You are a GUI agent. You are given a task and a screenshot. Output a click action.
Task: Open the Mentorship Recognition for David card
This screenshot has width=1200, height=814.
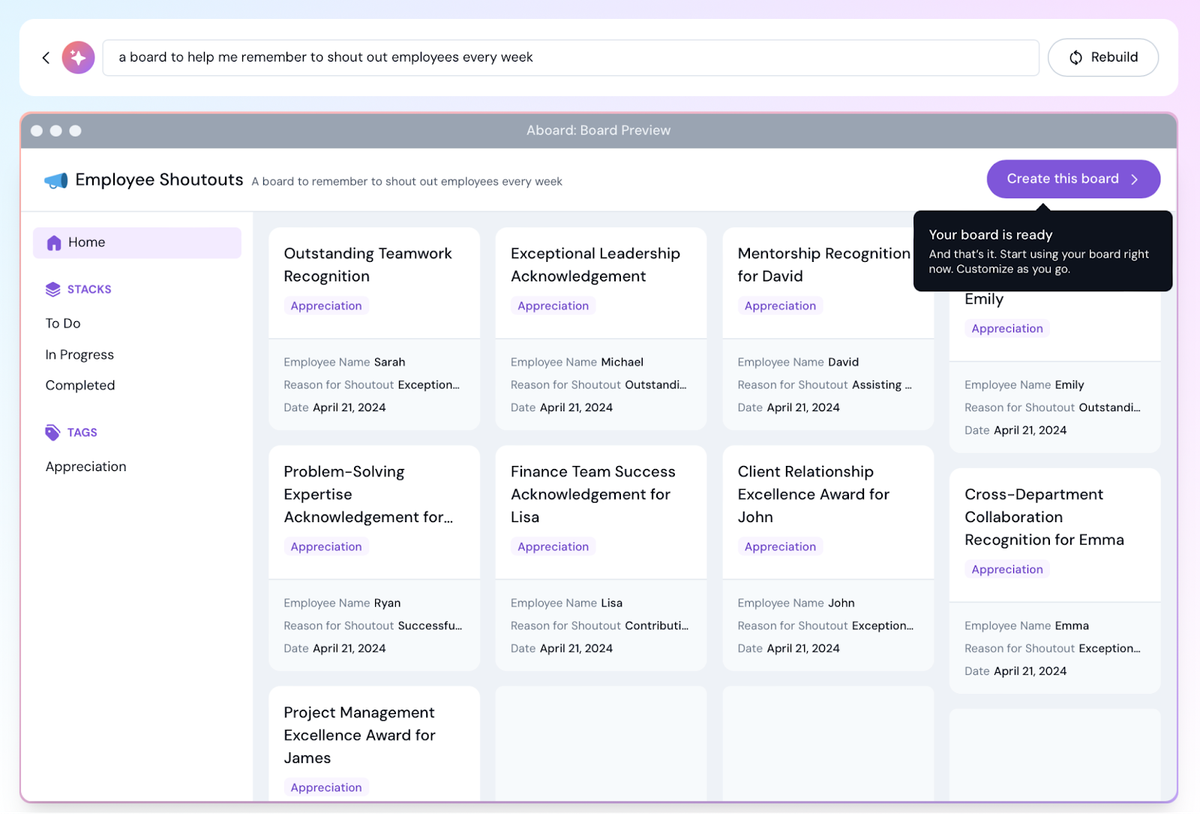coord(823,265)
